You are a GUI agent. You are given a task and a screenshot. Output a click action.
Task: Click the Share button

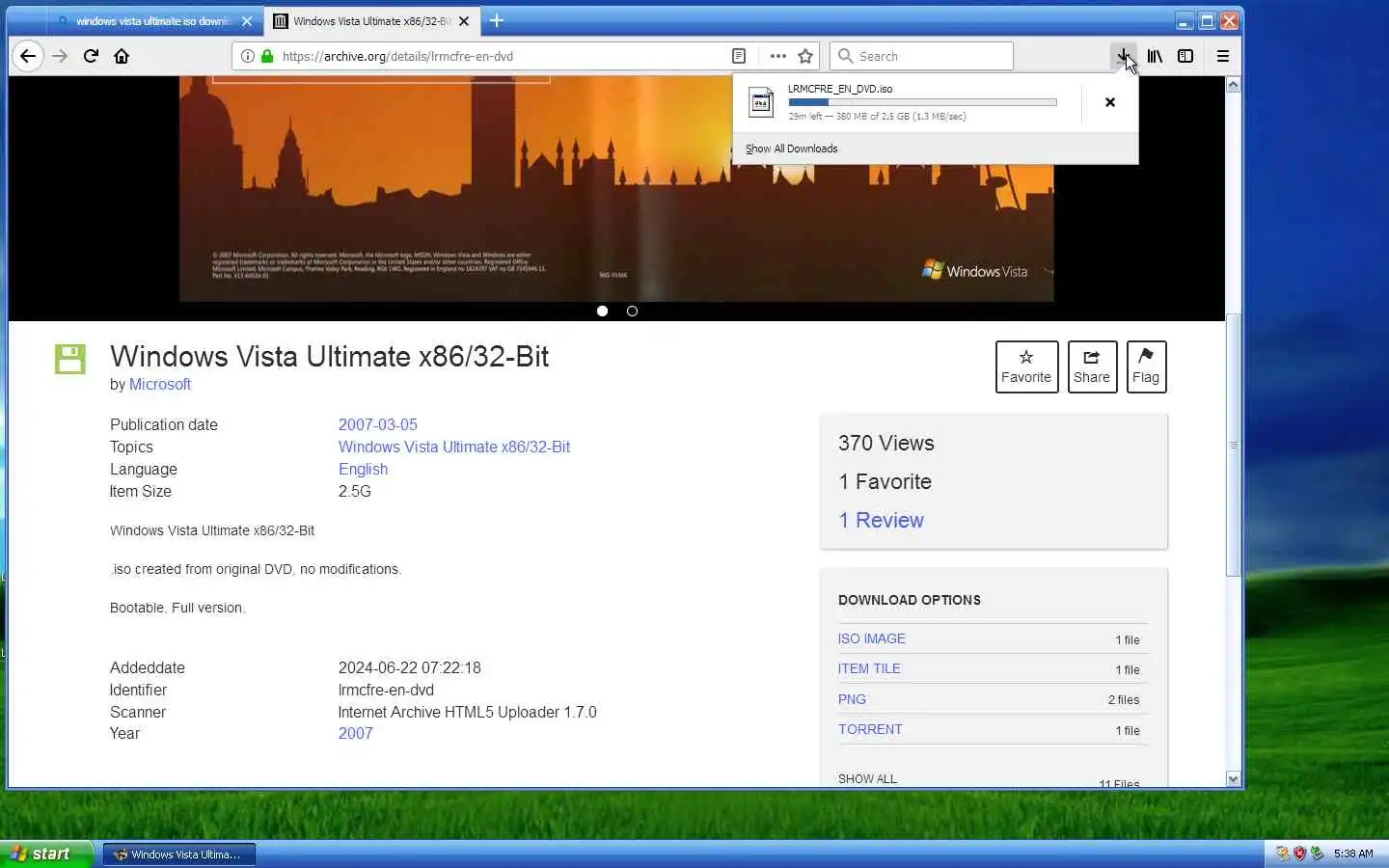pos(1092,366)
